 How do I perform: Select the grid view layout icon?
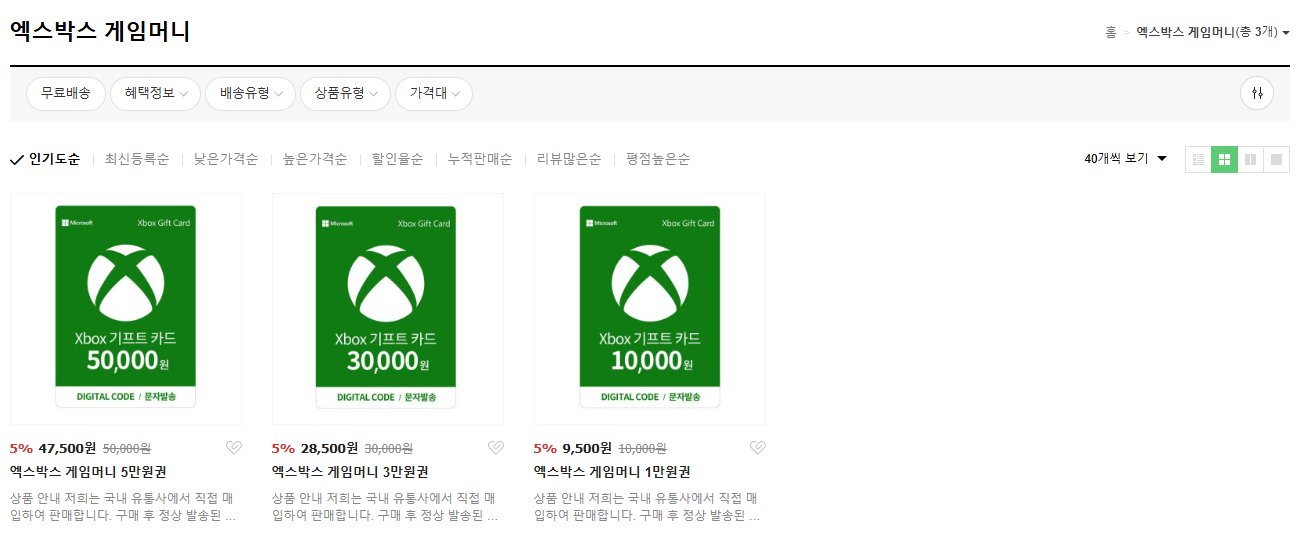point(1224,159)
